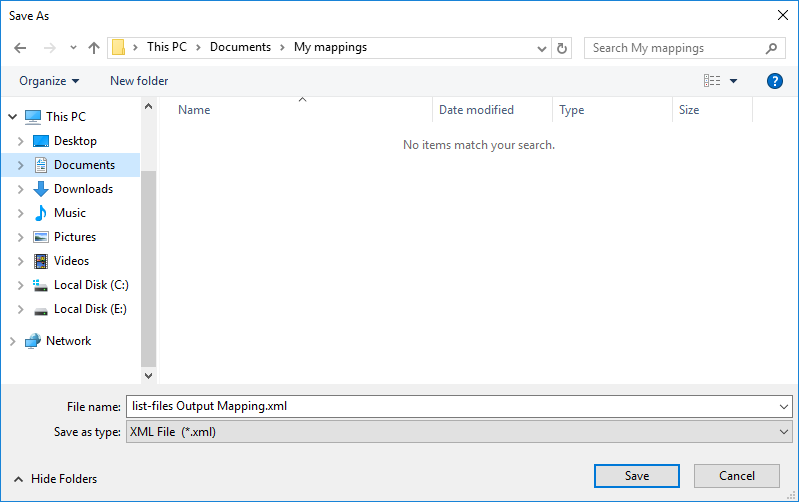Collapse the This PC tree node

12,117
